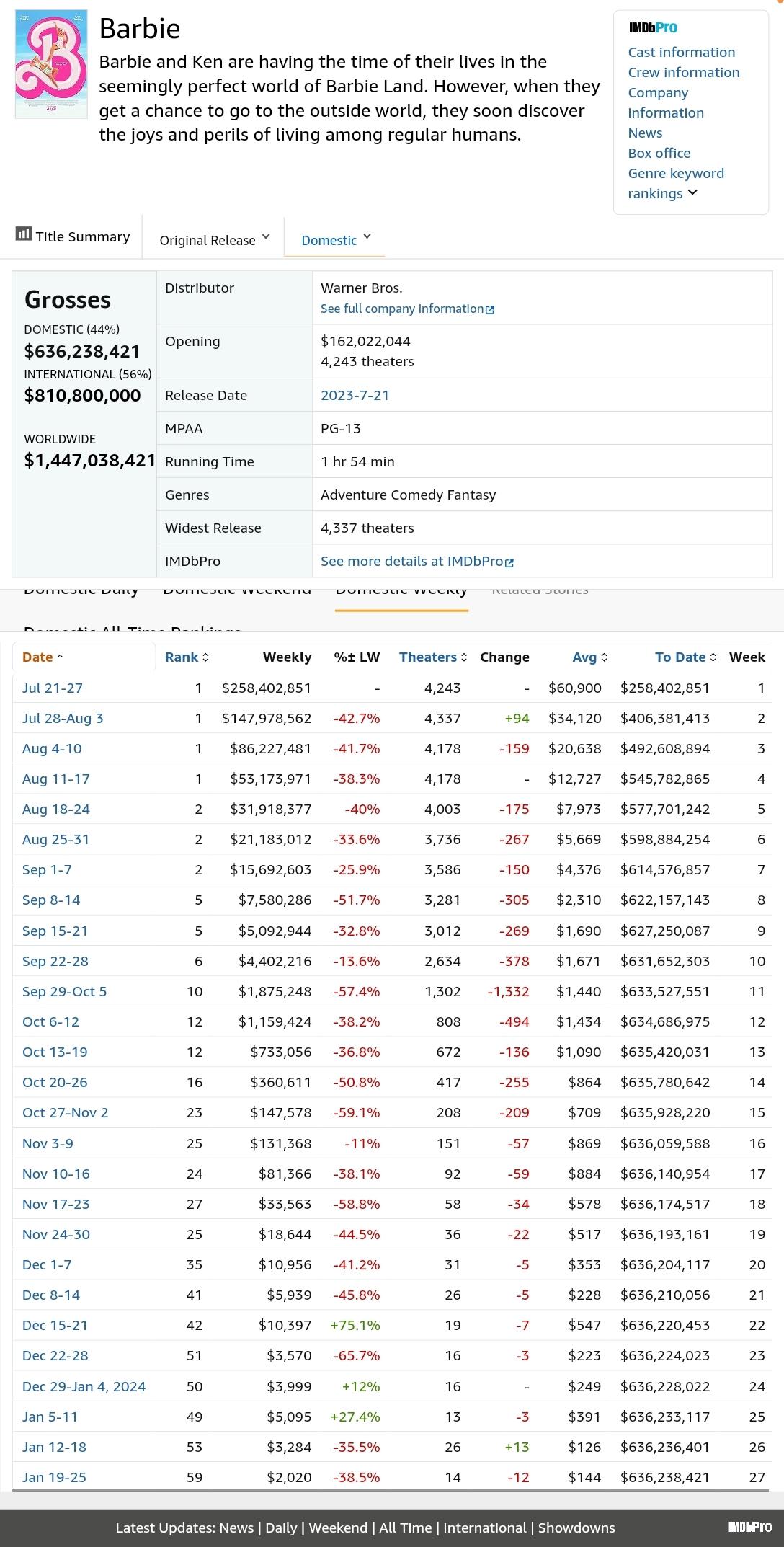Open the Dec 15-21 week link

click(x=55, y=1325)
